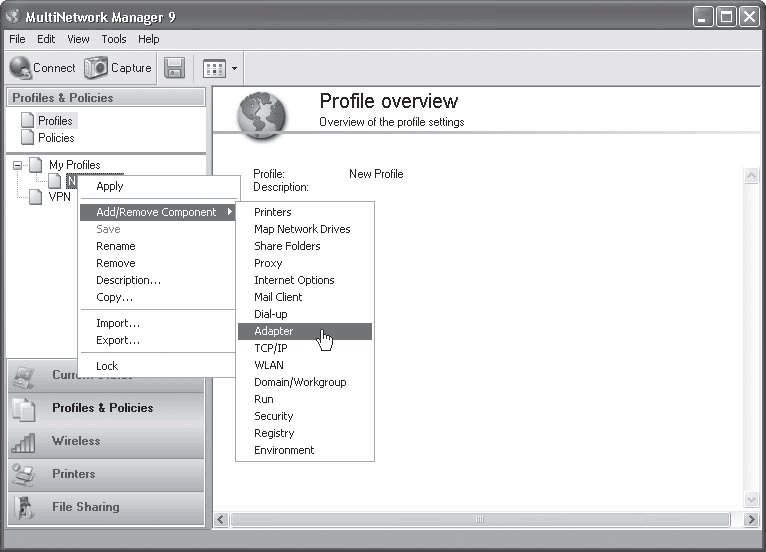The image size is (766, 552).
Task: Select the Policies item in the sidebar
Action: pyautogui.click(x=56, y=138)
